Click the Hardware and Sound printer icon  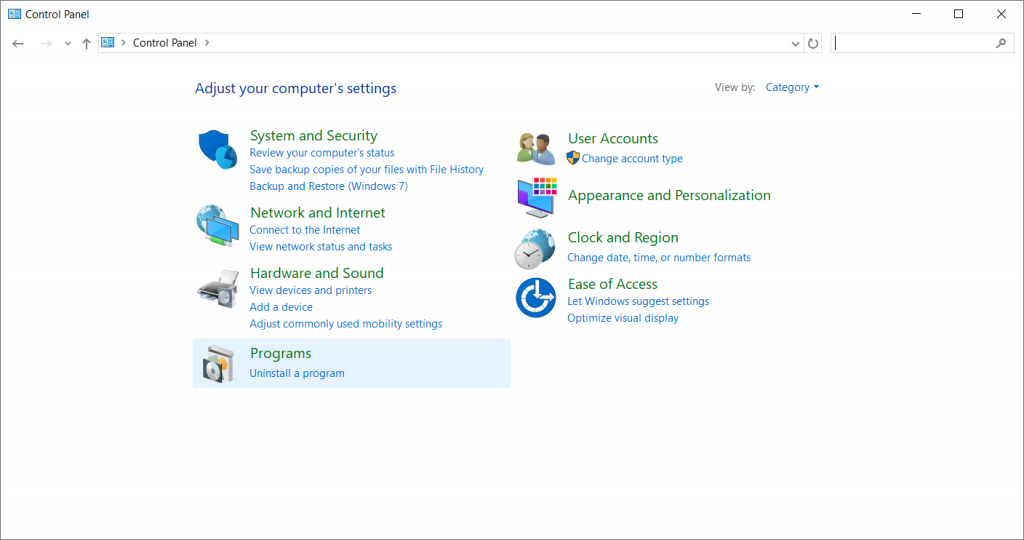218,288
